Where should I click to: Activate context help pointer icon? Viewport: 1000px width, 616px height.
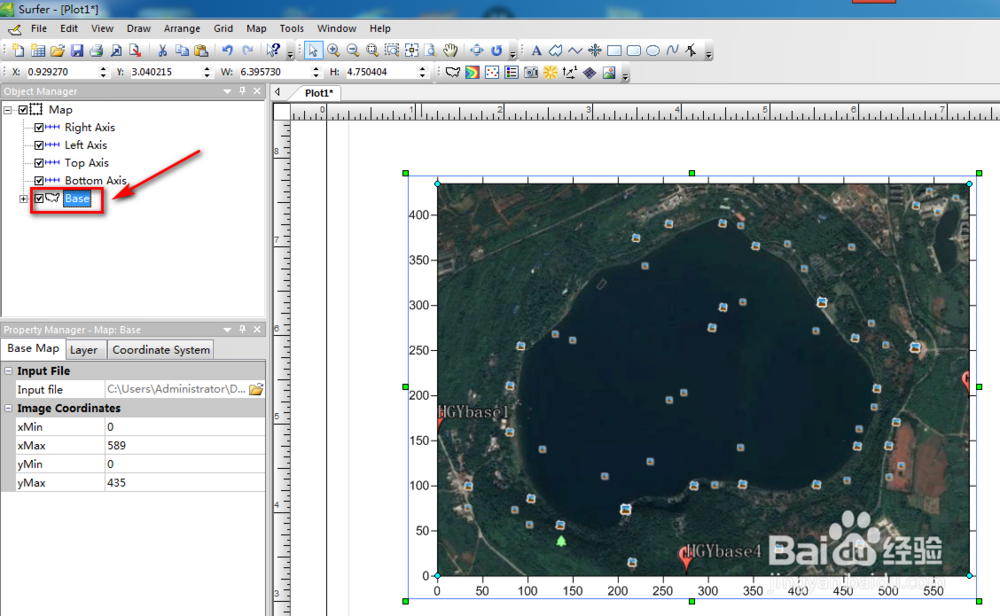(274, 50)
